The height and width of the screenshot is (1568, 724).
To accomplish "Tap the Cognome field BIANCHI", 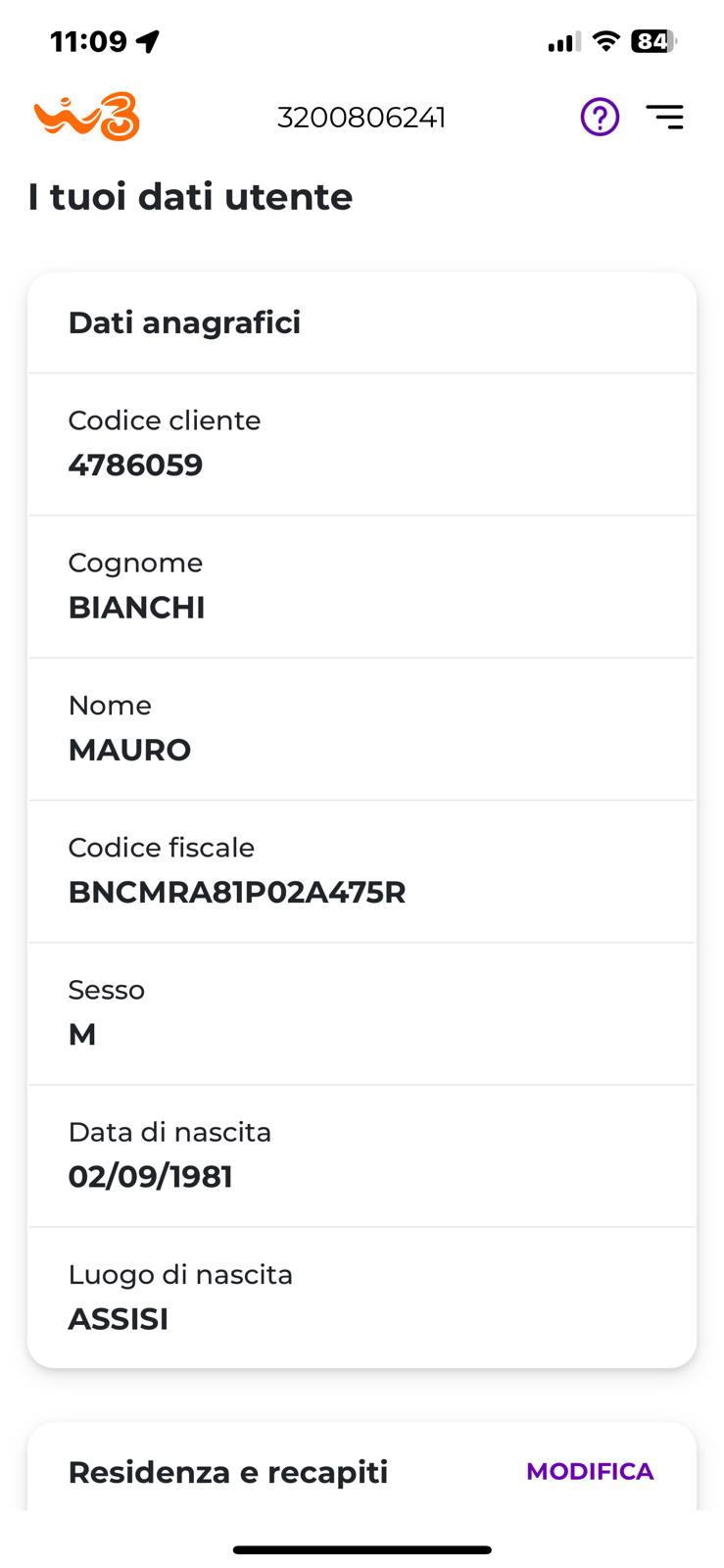I will (x=136, y=608).
